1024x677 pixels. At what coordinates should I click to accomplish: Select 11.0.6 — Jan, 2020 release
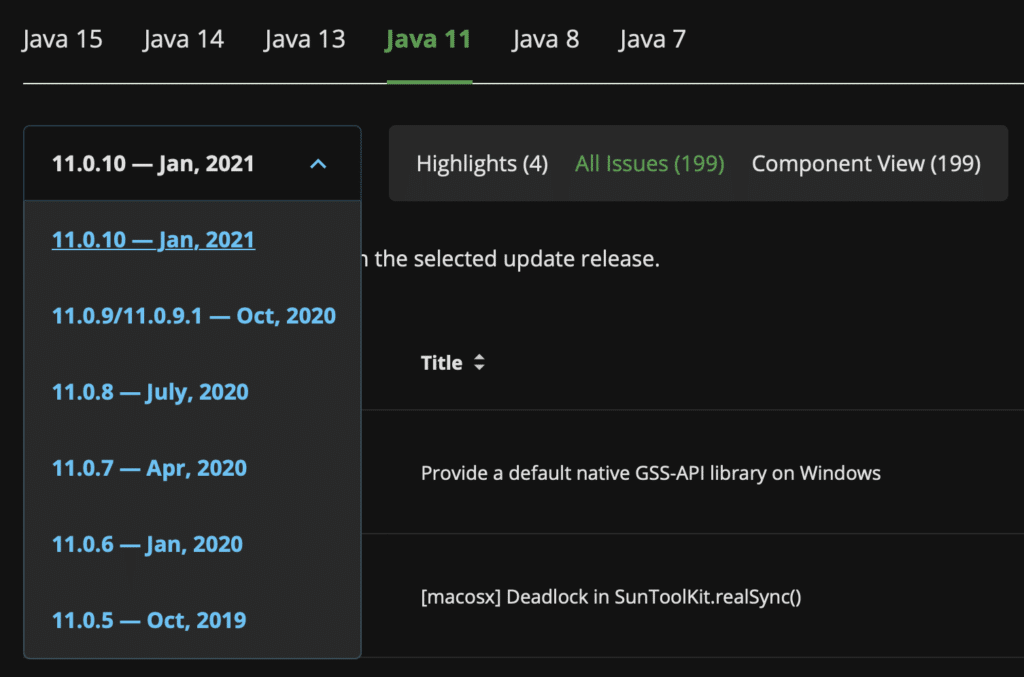[x=148, y=544]
